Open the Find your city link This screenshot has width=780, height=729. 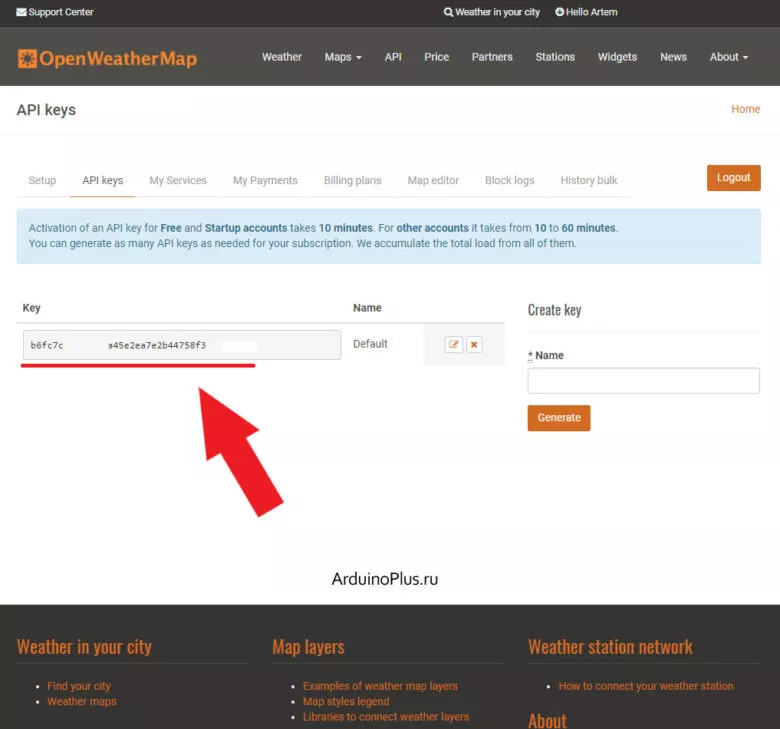click(79, 686)
